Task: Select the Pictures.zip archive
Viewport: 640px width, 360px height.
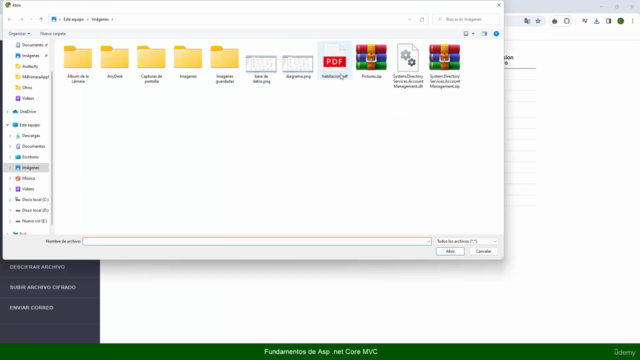Action: point(371,61)
